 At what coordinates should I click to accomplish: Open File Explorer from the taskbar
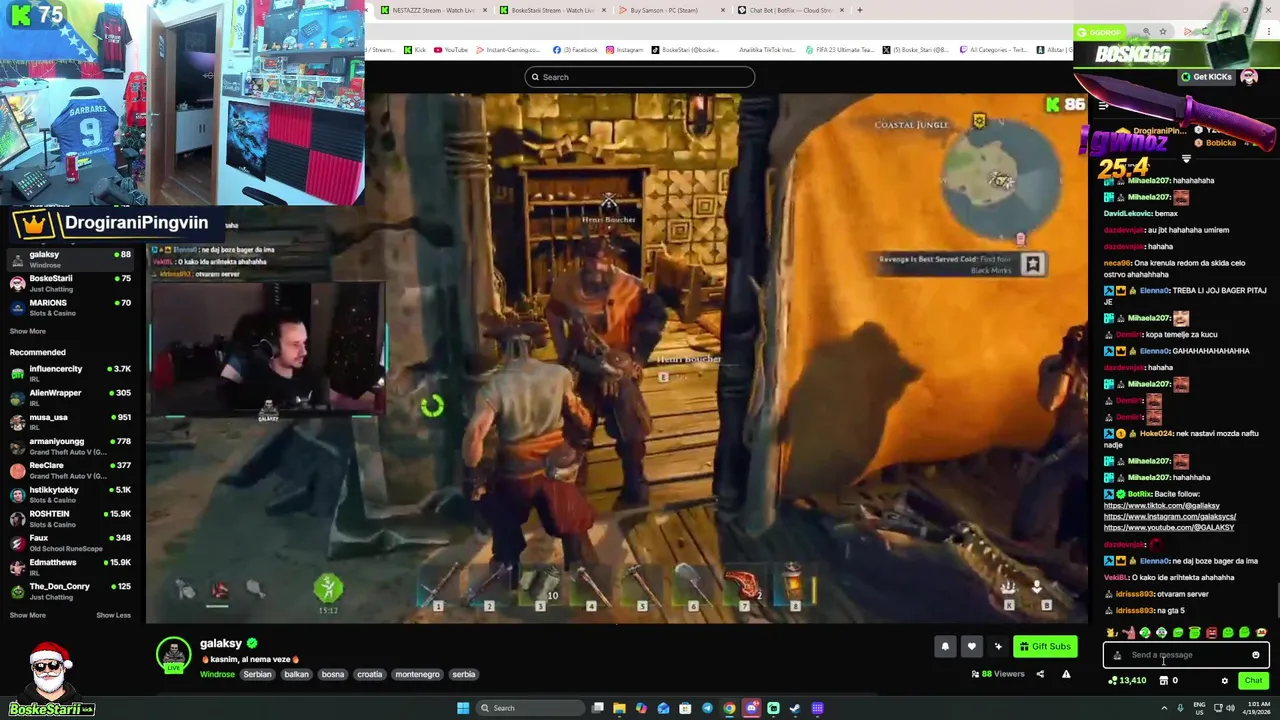pos(619,708)
